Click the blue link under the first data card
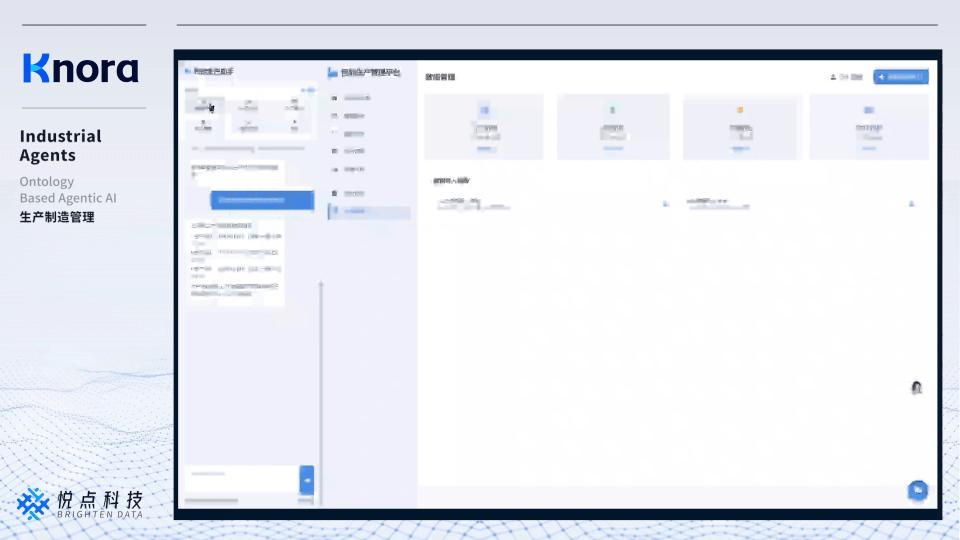 click(485, 149)
